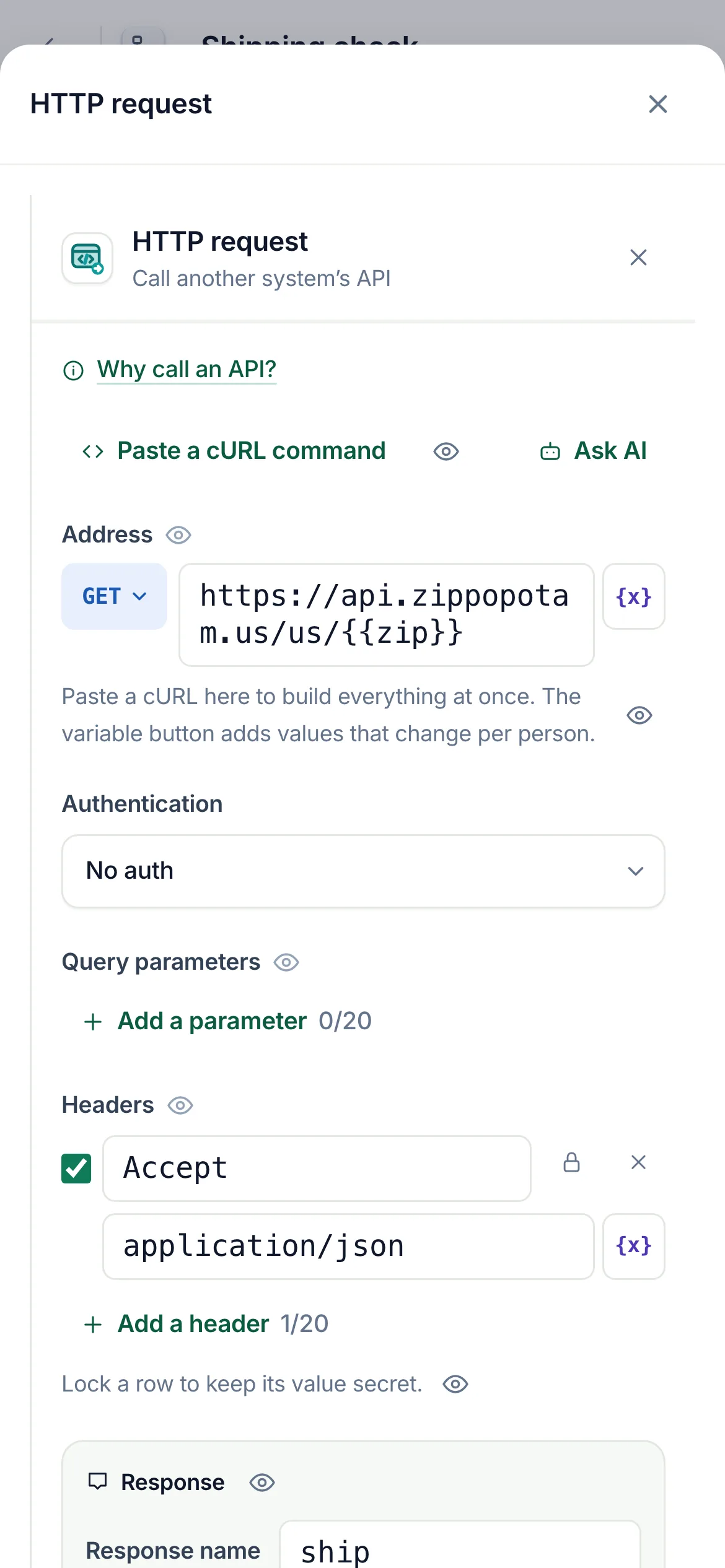Image resolution: width=725 pixels, height=1568 pixels.
Task: Uncheck the Accept header checkbox
Action: [76, 1169]
